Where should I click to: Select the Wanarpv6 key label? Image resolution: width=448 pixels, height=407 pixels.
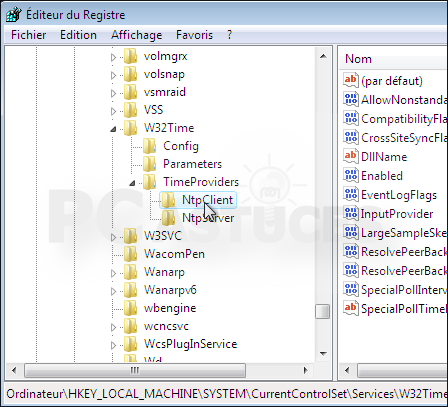pyautogui.click(x=170, y=290)
